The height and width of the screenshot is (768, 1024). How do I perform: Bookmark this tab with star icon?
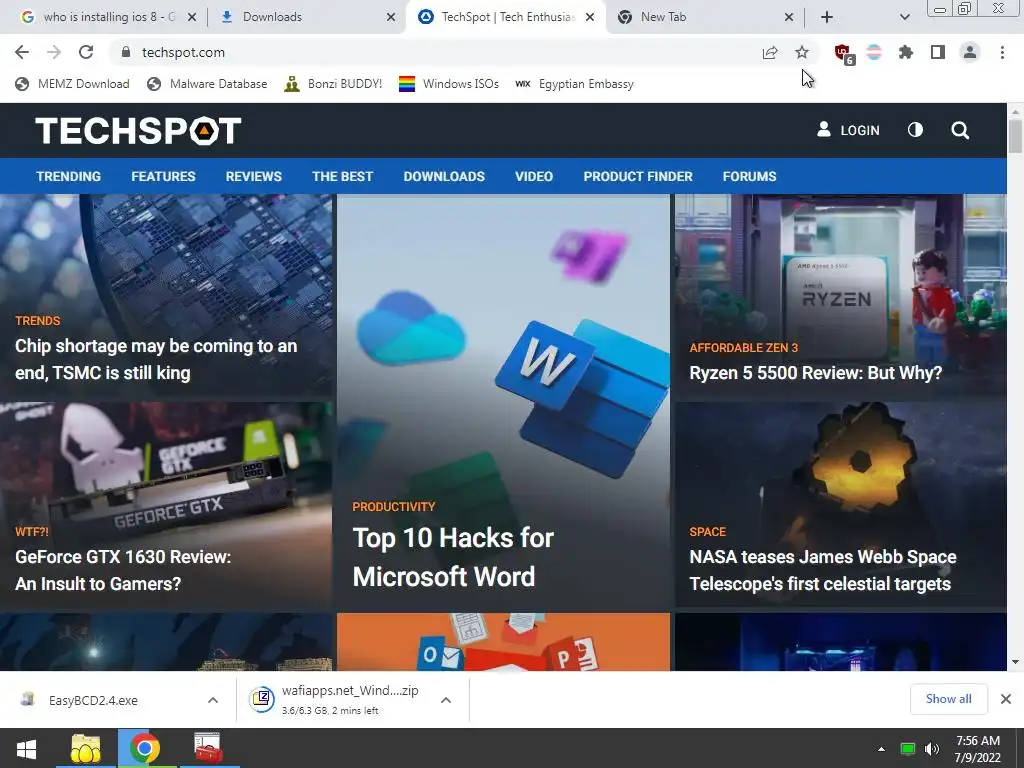pyautogui.click(x=802, y=52)
